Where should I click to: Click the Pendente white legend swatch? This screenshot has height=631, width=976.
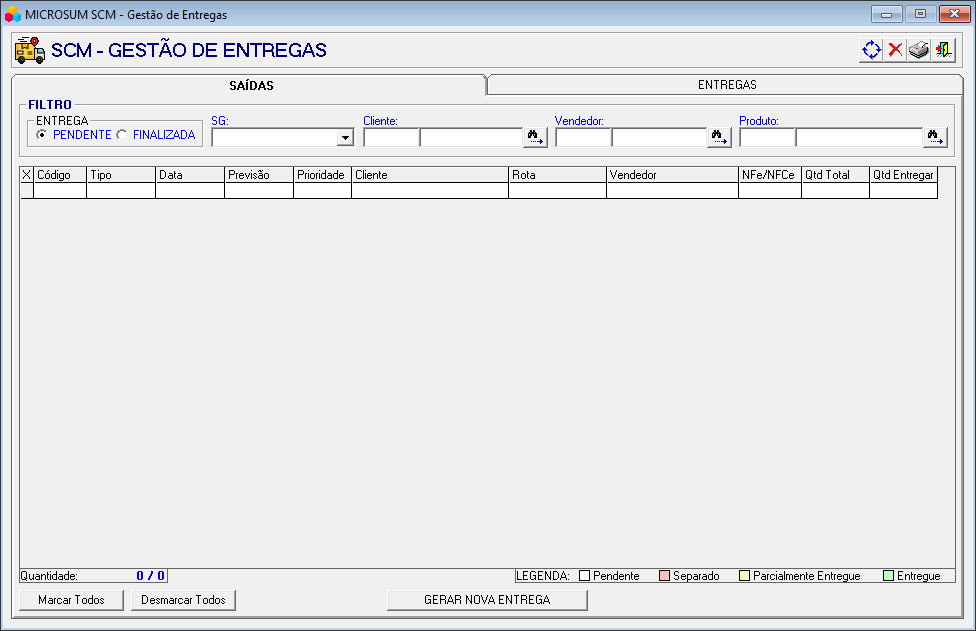584,576
